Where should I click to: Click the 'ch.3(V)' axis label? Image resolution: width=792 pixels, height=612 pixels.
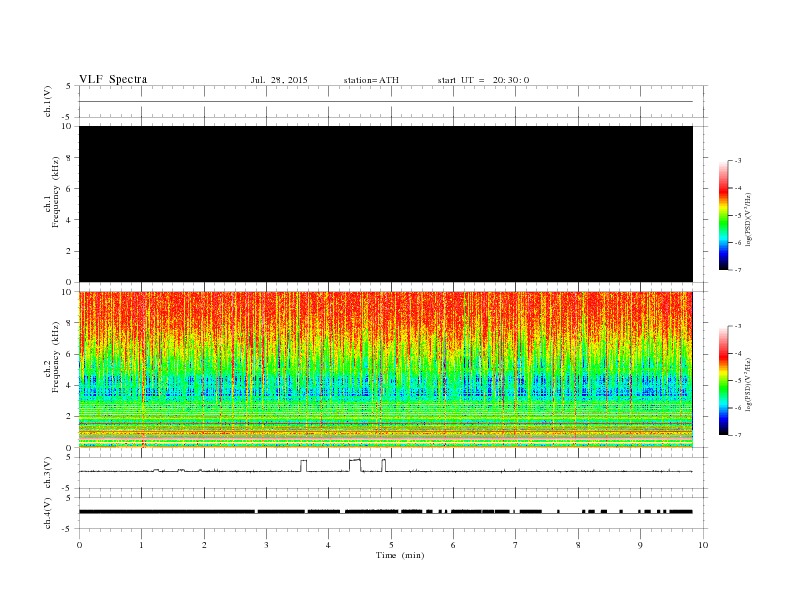coord(48,473)
